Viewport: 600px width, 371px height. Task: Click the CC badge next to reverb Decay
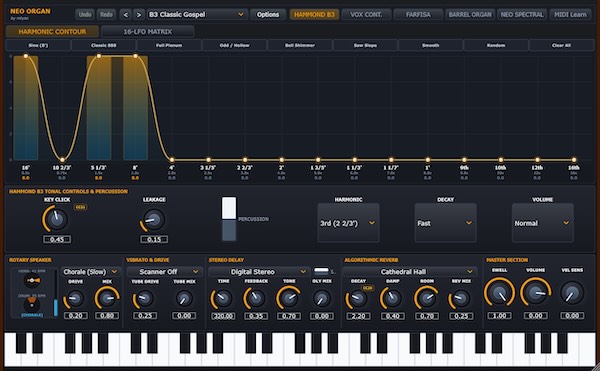click(368, 288)
